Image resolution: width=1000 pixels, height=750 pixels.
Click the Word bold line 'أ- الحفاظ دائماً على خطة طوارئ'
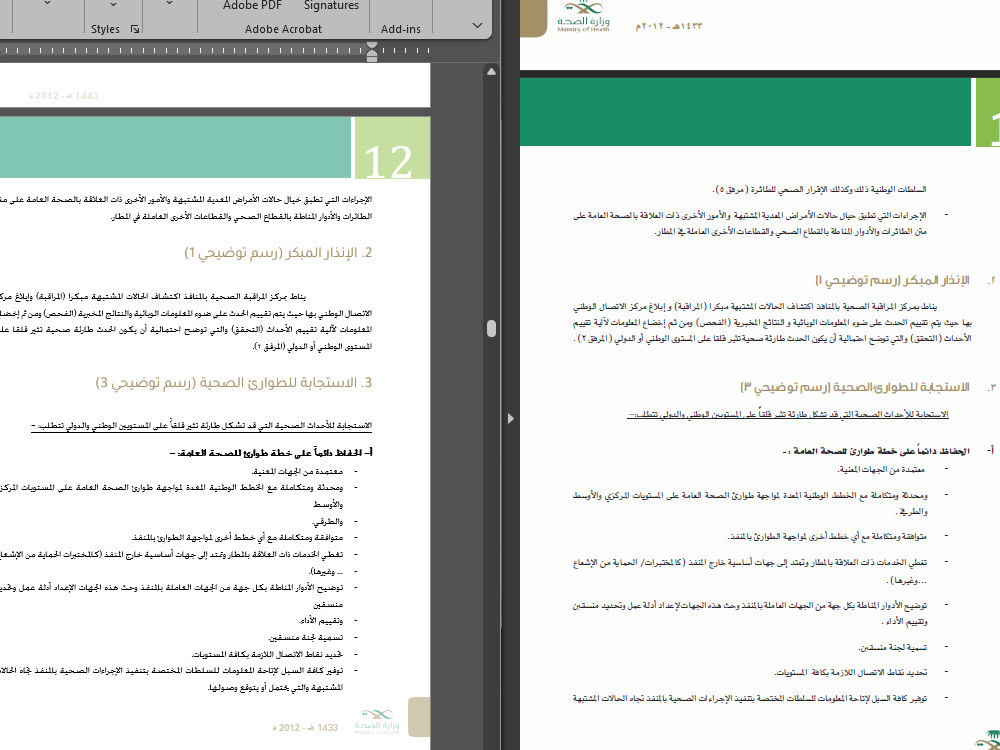tap(272, 453)
